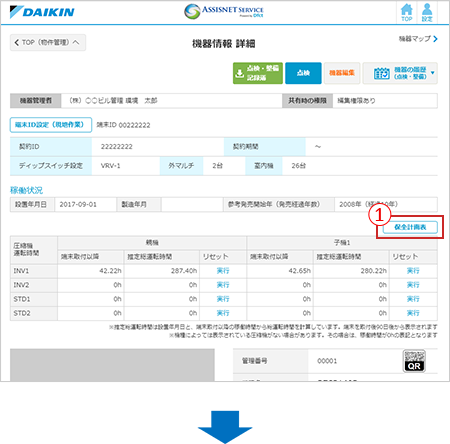Open the user settings (設定) icon
This screenshot has width=450, height=444.
pos(427,13)
